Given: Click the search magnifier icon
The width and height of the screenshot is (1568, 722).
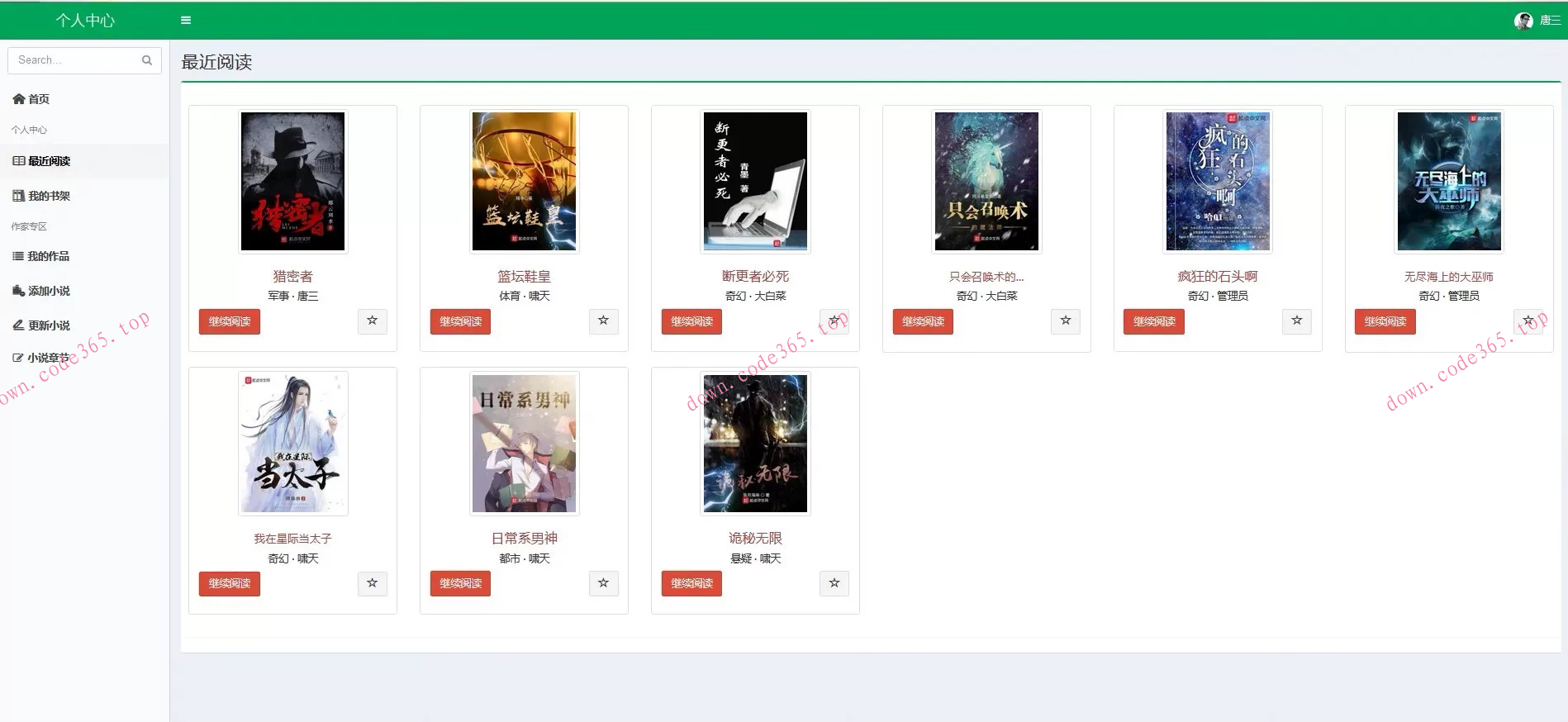Looking at the screenshot, I should tap(147, 60).
